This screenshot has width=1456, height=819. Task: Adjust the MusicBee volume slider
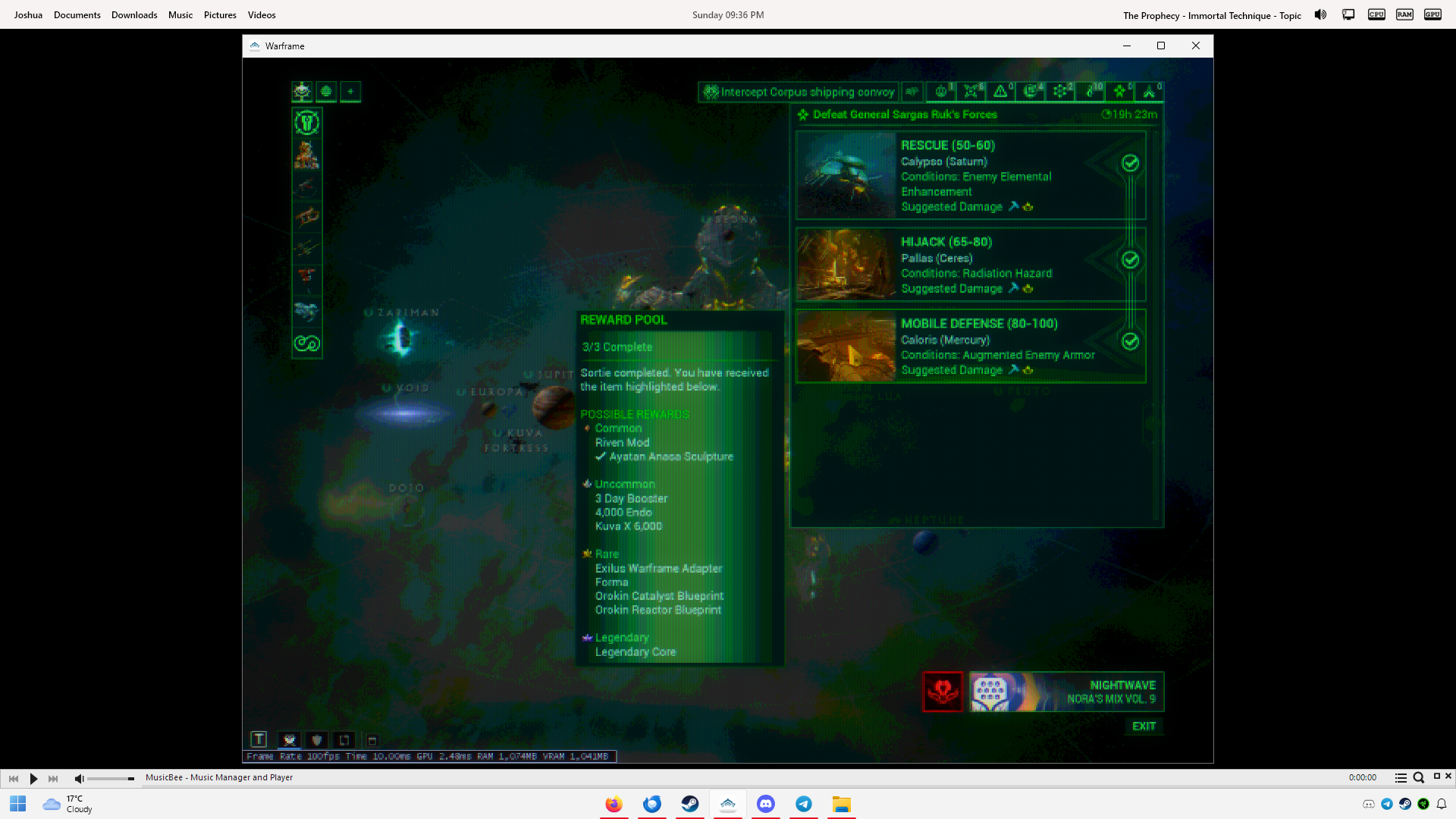(x=111, y=778)
